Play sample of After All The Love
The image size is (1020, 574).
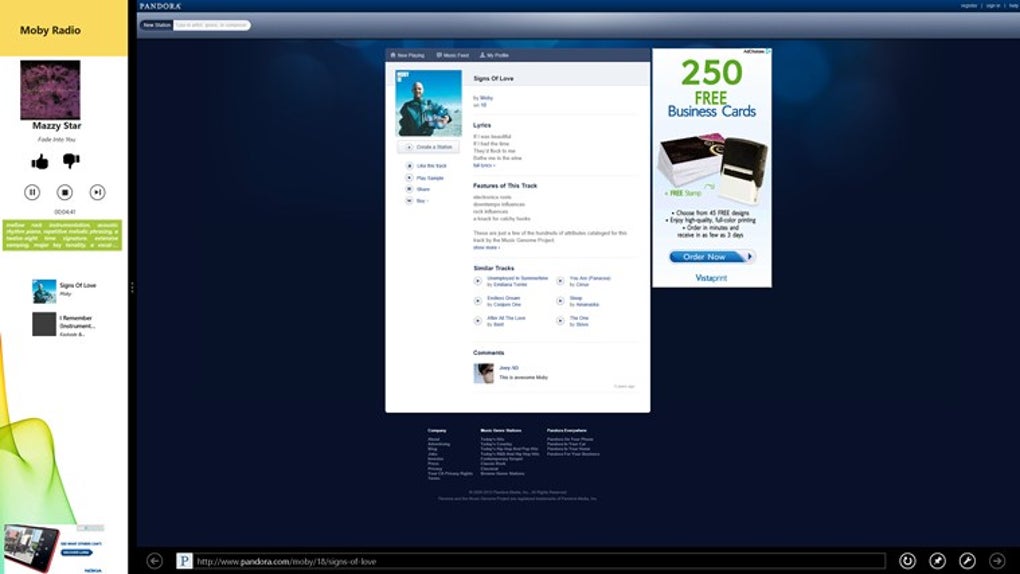(477, 321)
